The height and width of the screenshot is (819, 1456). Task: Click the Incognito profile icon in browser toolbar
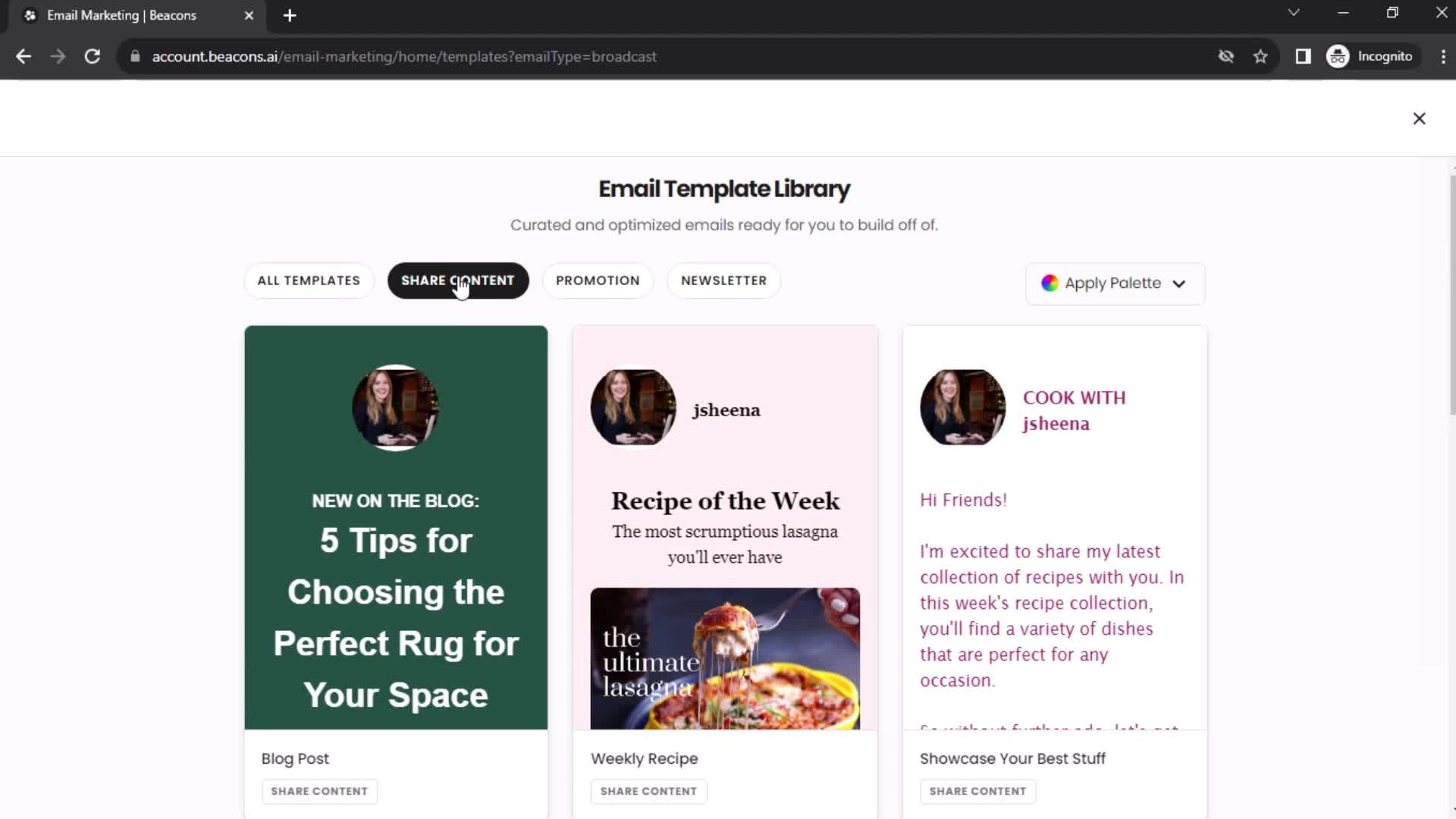[x=1341, y=56]
